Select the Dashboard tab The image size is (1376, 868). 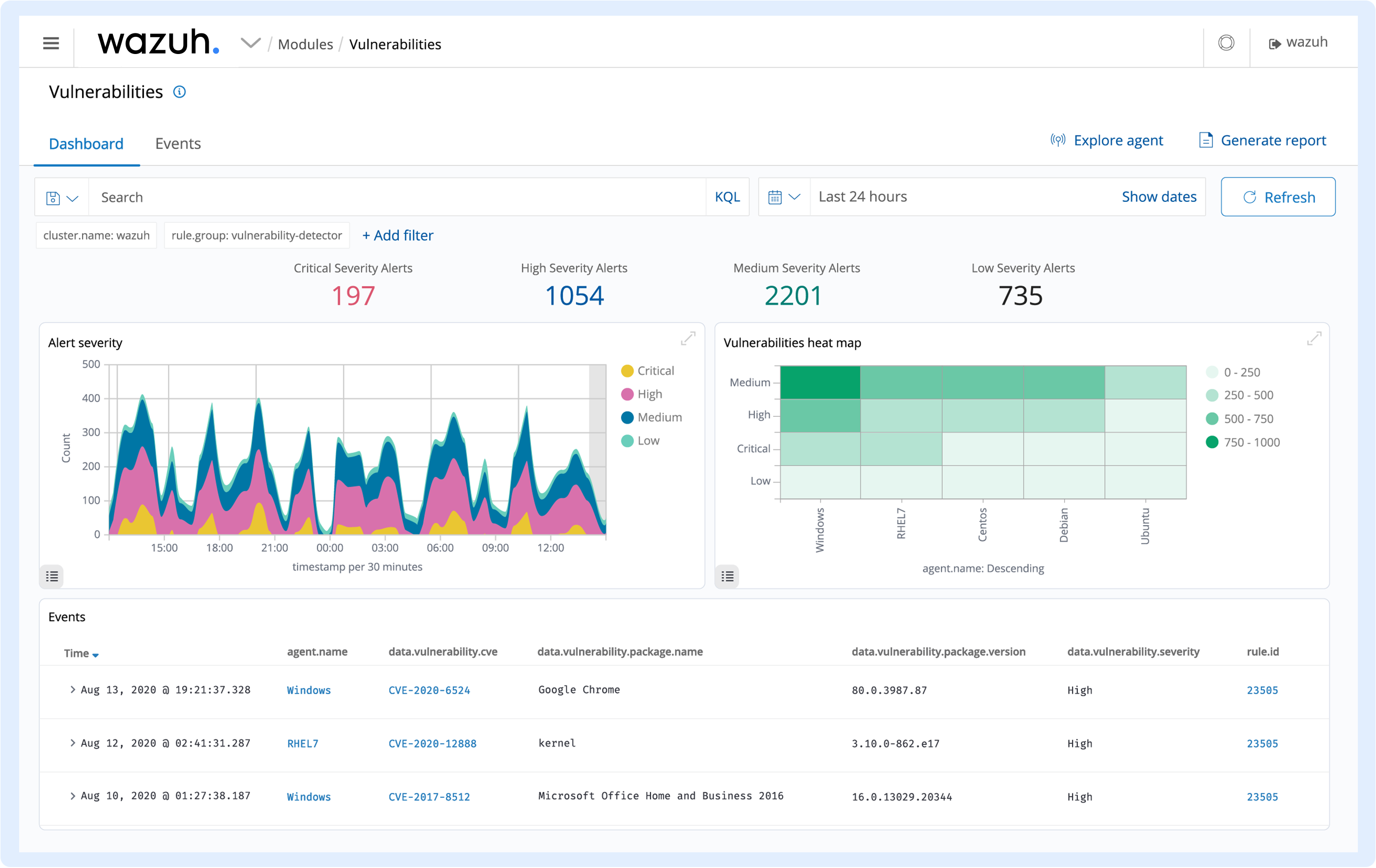pos(86,143)
